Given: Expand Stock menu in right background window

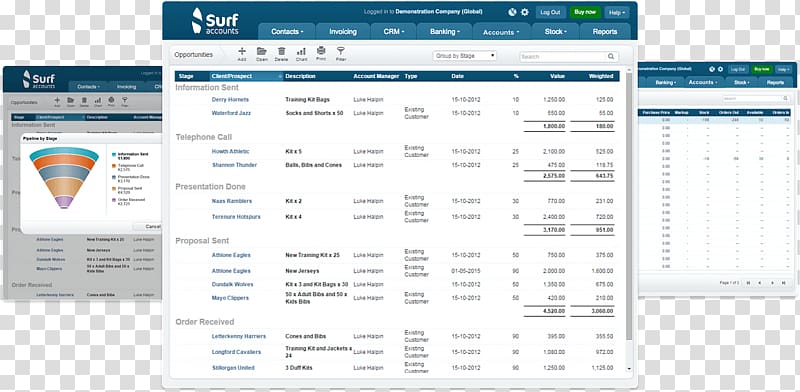Looking at the screenshot, I should [740, 82].
